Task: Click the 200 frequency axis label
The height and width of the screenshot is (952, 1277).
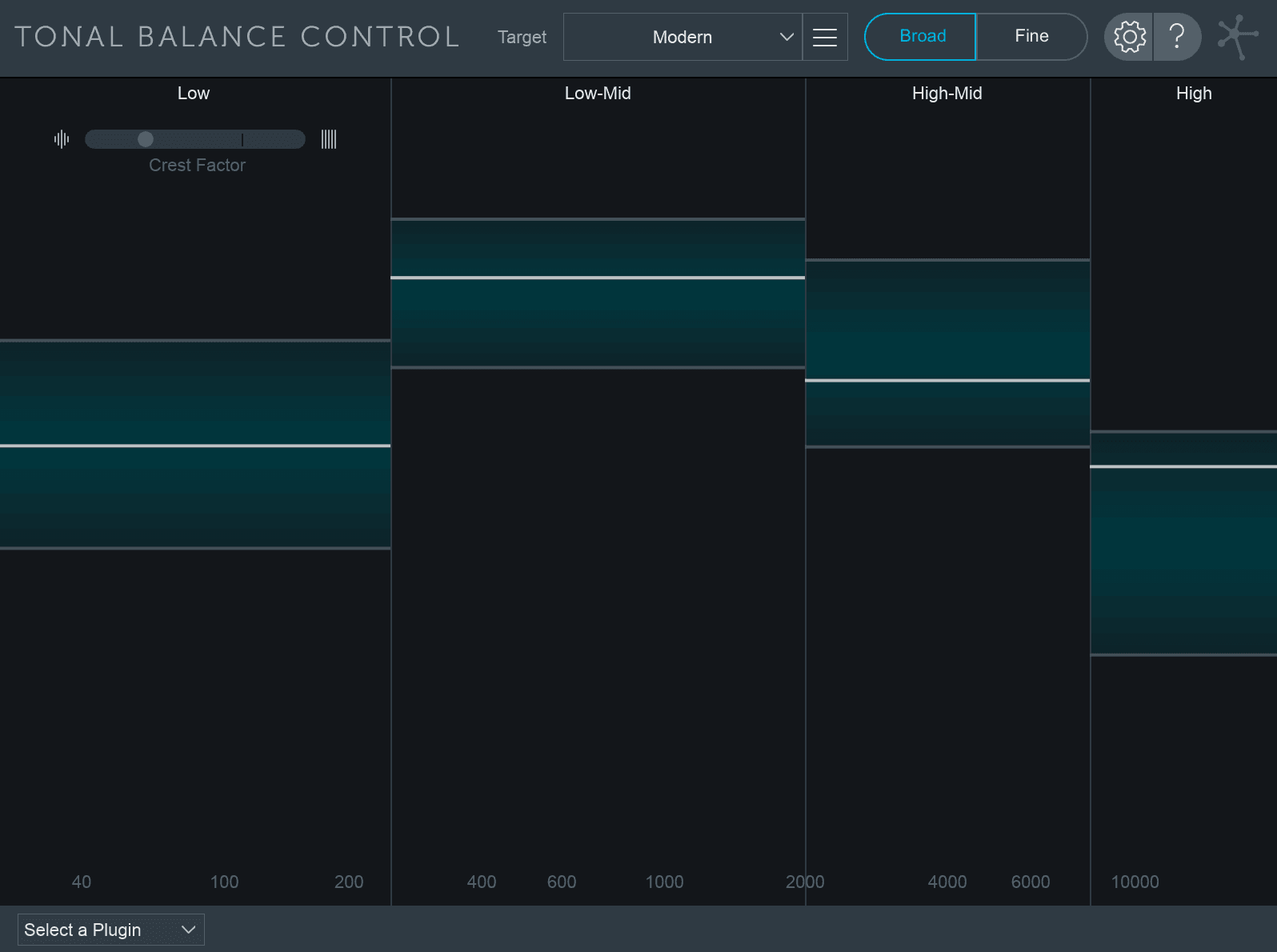Action: 349,882
